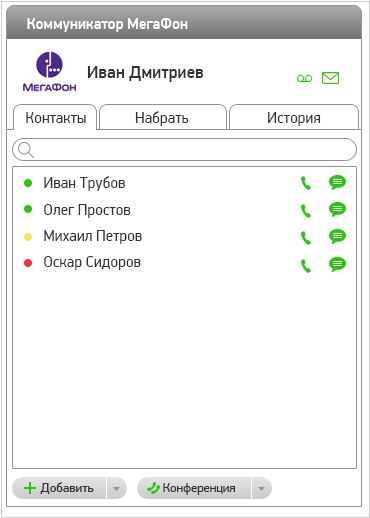Select contact Иван Трубов

[84, 183]
